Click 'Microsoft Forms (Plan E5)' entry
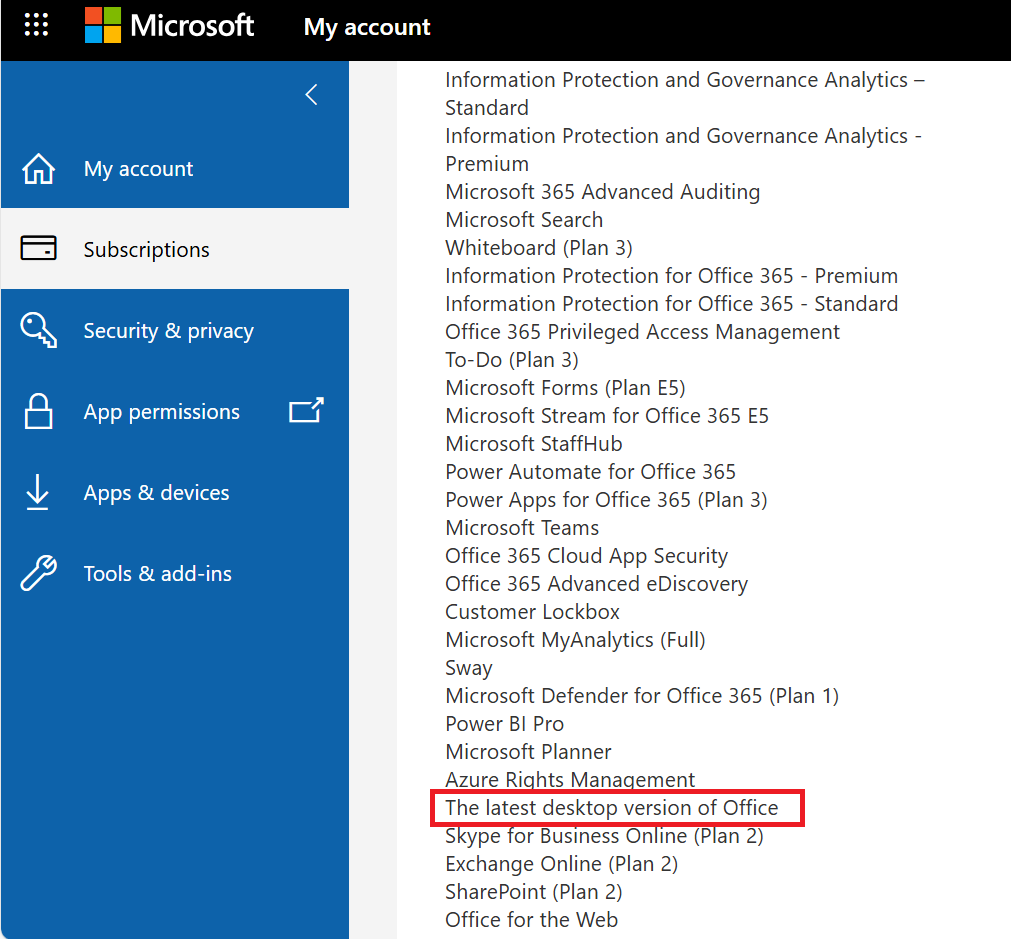The width and height of the screenshot is (1011, 939). 565,388
